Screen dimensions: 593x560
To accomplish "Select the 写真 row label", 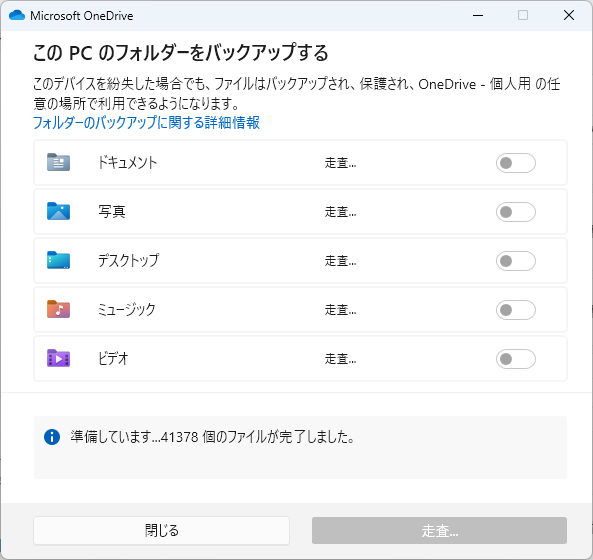I will pyautogui.click(x=112, y=211).
